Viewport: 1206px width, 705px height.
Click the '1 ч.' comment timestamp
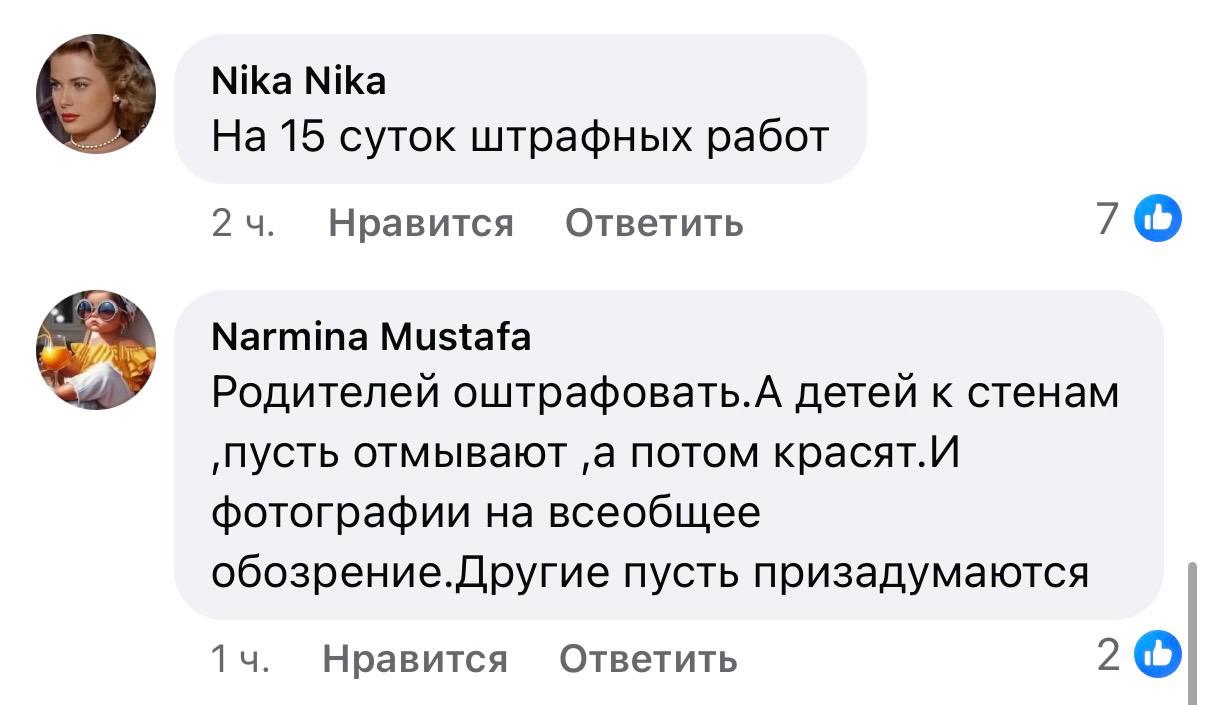coord(240,658)
